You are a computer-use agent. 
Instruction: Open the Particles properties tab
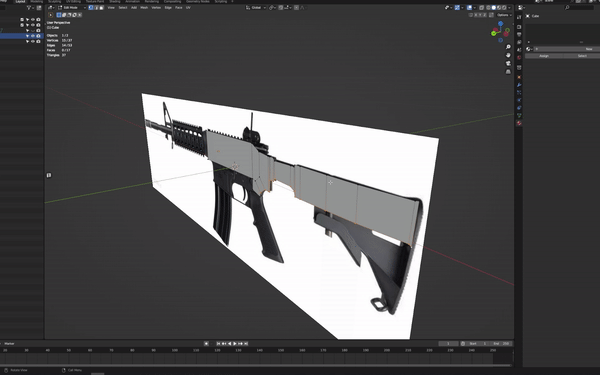click(x=519, y=92)
